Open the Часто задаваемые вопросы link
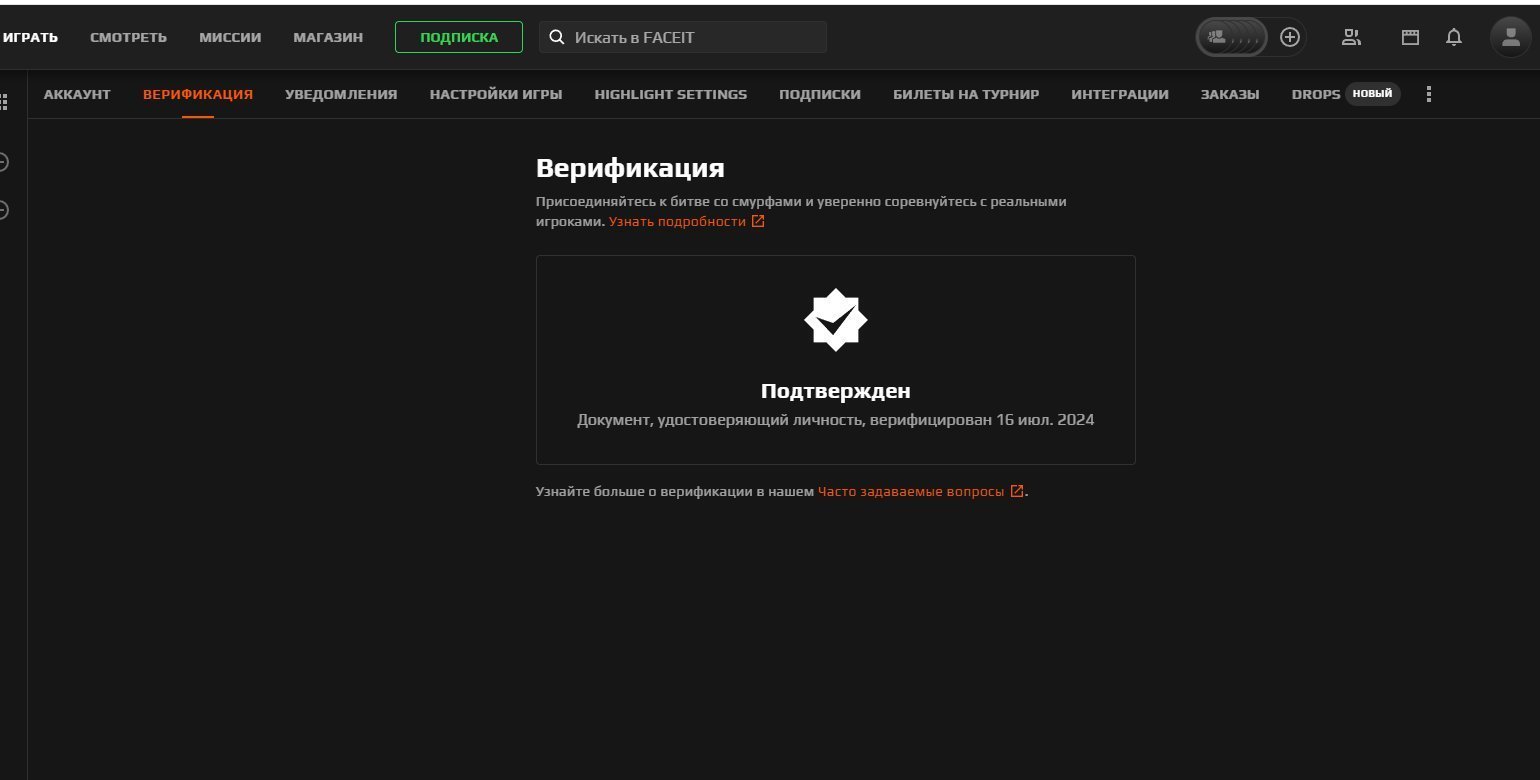1540x780 pixels. click(x=911, y=491)
